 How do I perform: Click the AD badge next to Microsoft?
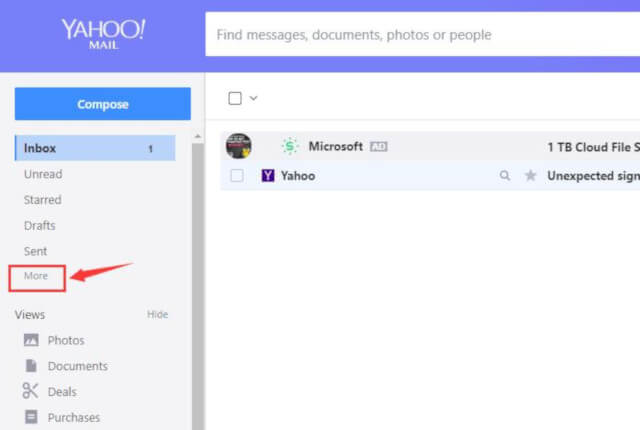[378, 146]
